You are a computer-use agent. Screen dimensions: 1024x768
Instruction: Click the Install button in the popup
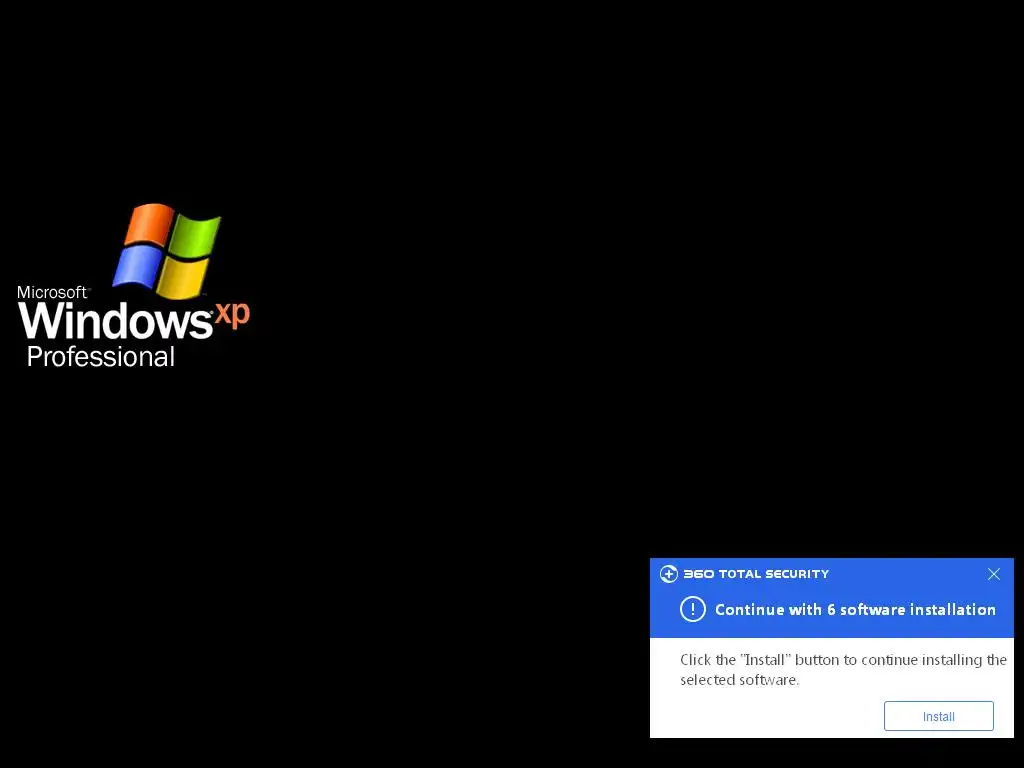point(938,716)
